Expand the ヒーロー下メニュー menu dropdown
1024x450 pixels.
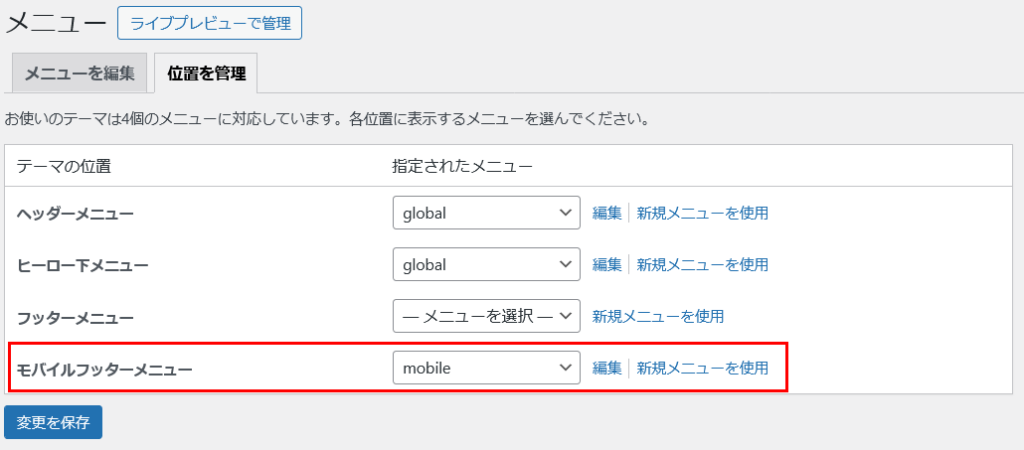tap(486, 265)
